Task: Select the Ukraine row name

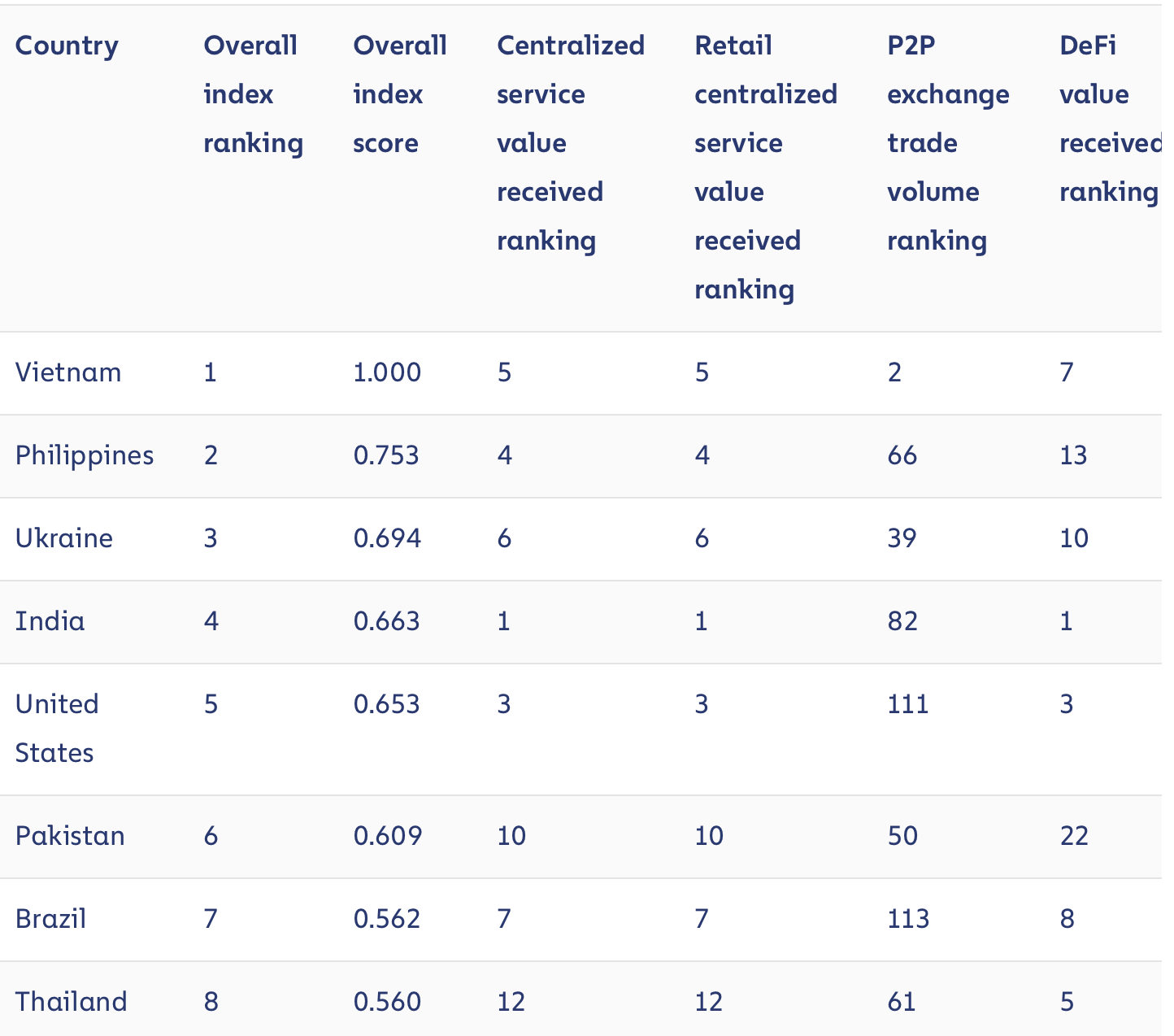Action: point(64,538)
